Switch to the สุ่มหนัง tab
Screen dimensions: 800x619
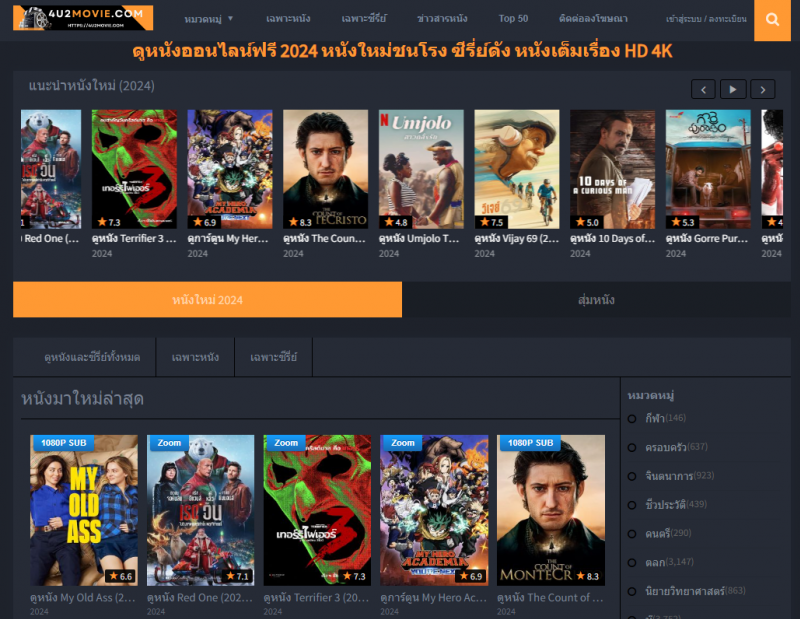pyautogui.click(x=596, y=300)
